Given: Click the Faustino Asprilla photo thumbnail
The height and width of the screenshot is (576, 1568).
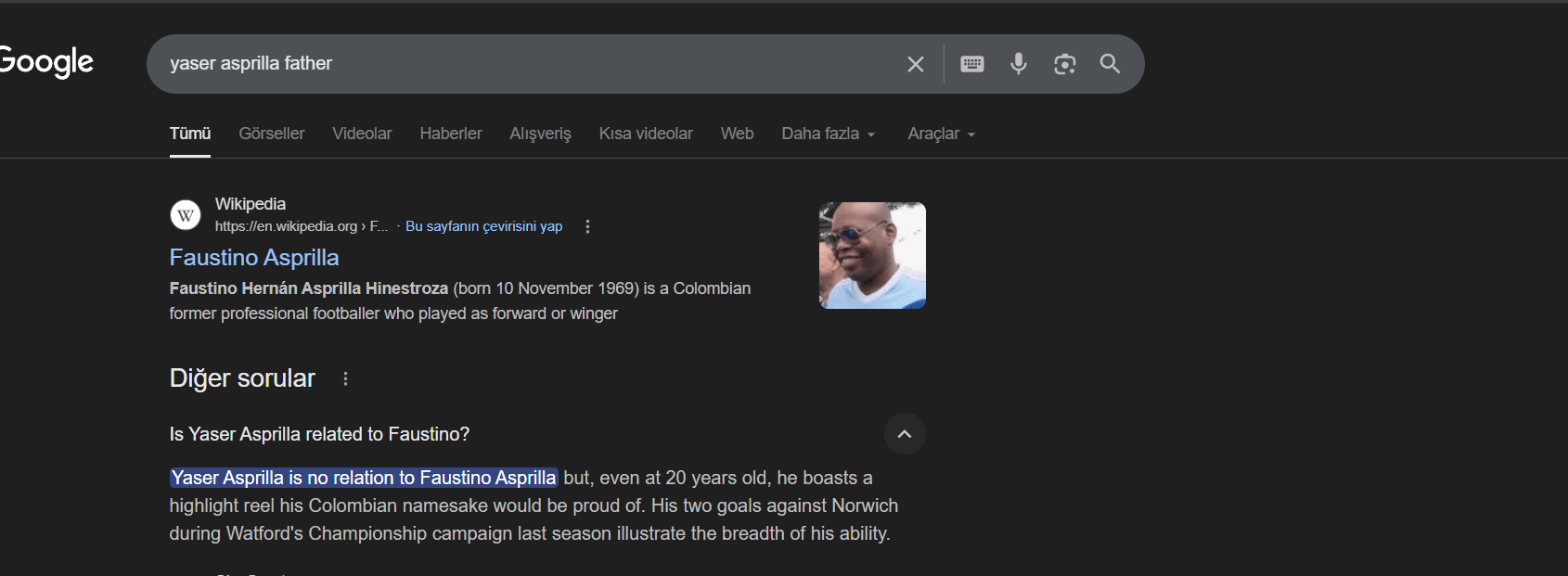Looking at the screenshot, I should pyautogui.click(x=872, y=255).
